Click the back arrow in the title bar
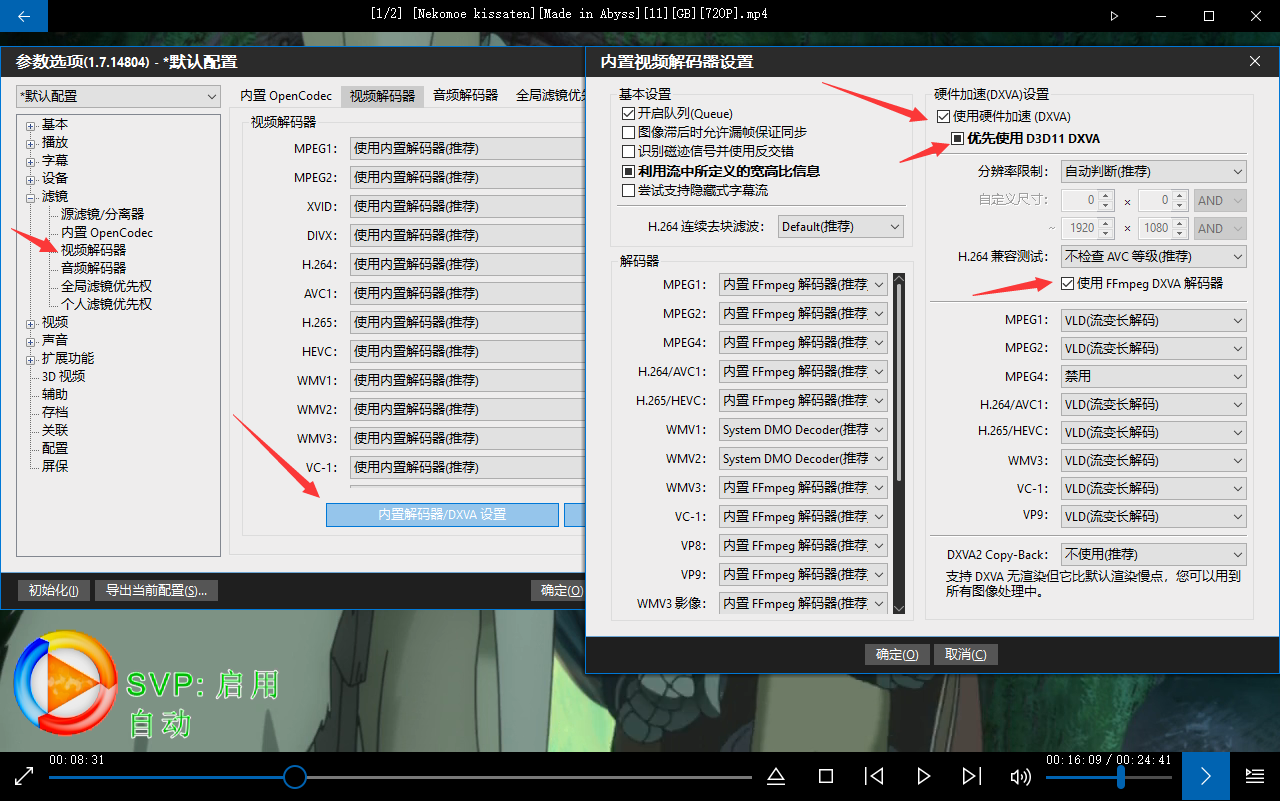 24,16
